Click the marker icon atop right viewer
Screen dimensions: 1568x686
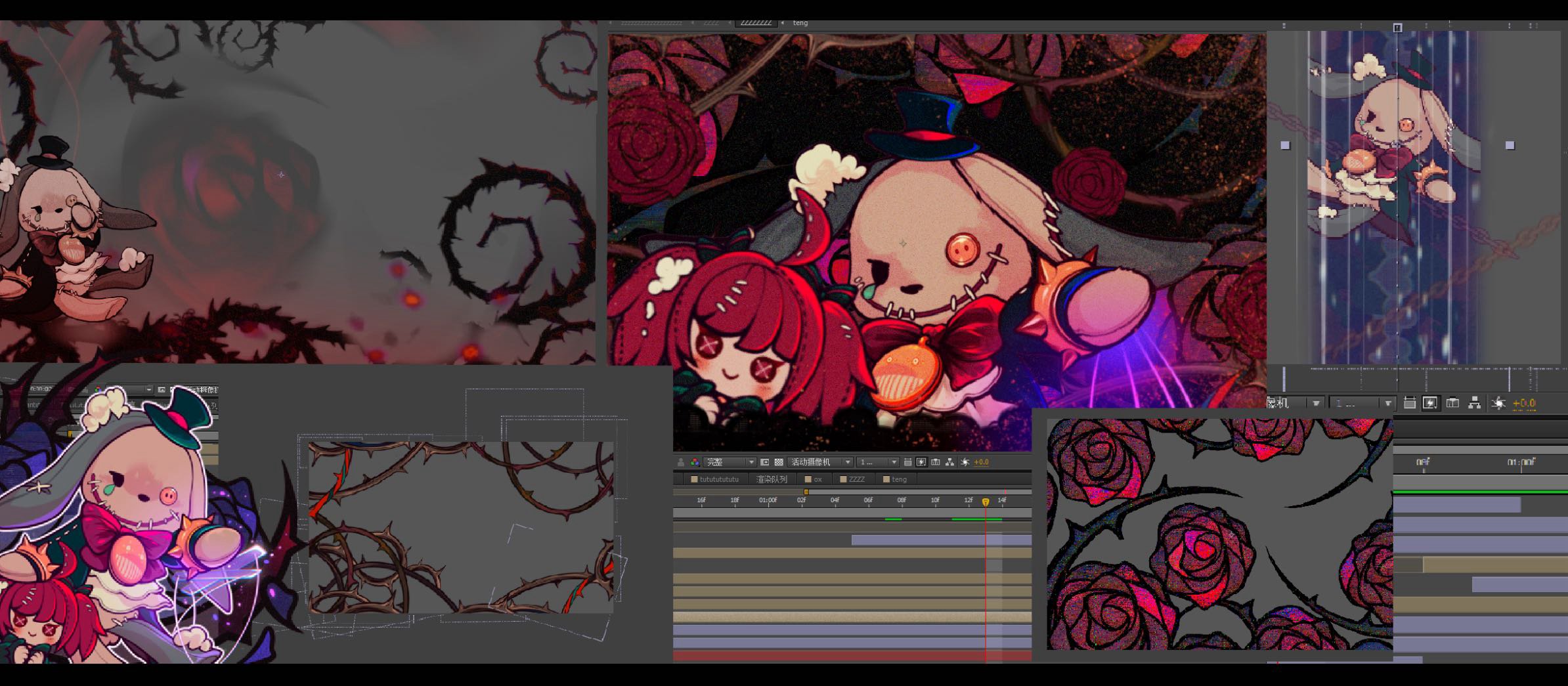pos(1397,28)
